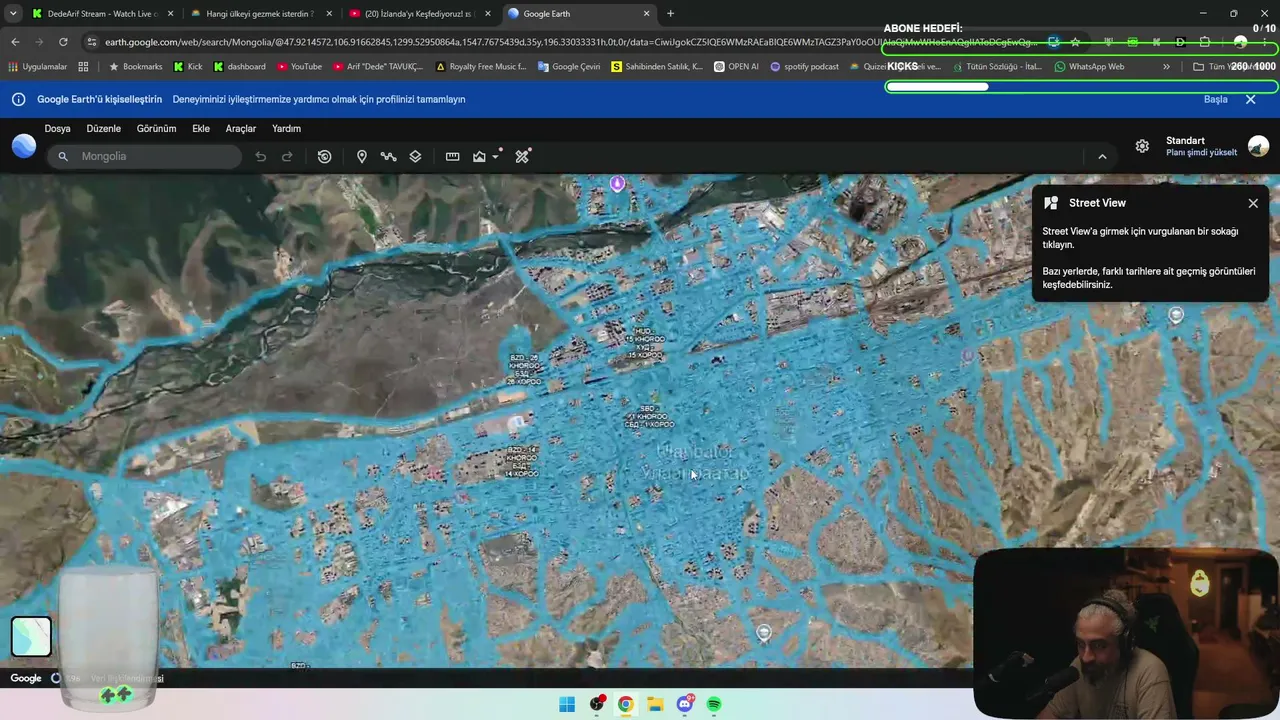Click the Başla button in banner
Image resolution: width=1280 pixels, height=720 pixels.
coord(1215,99)
